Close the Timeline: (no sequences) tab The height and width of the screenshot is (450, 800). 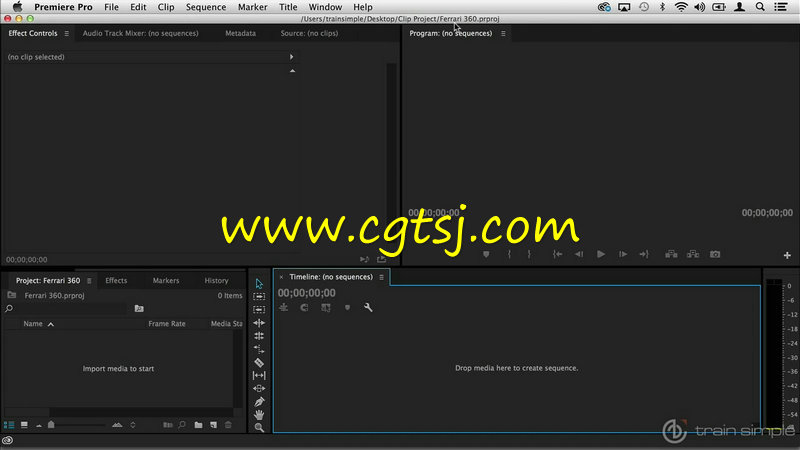pos(281,277)
